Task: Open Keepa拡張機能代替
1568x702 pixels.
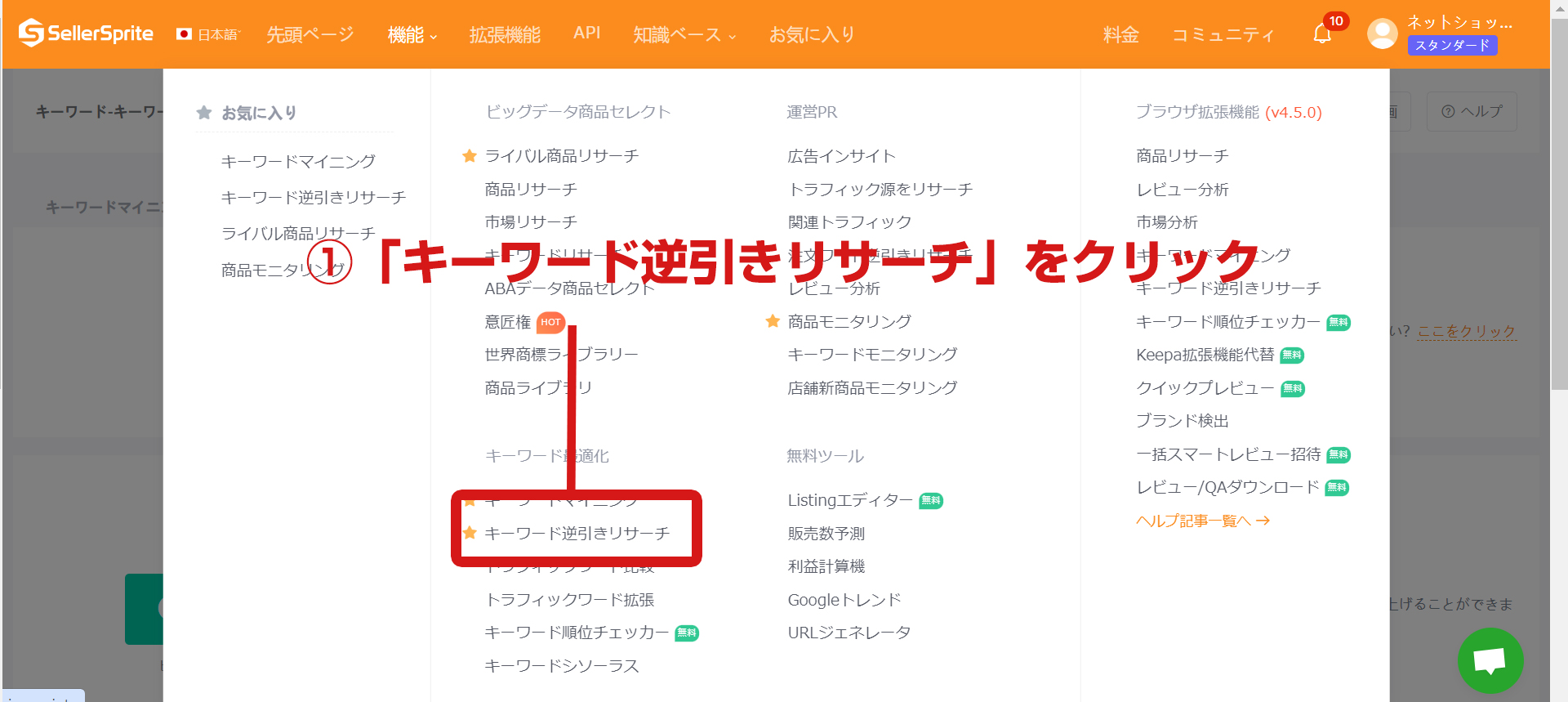Action: [x=1205, y=354]
